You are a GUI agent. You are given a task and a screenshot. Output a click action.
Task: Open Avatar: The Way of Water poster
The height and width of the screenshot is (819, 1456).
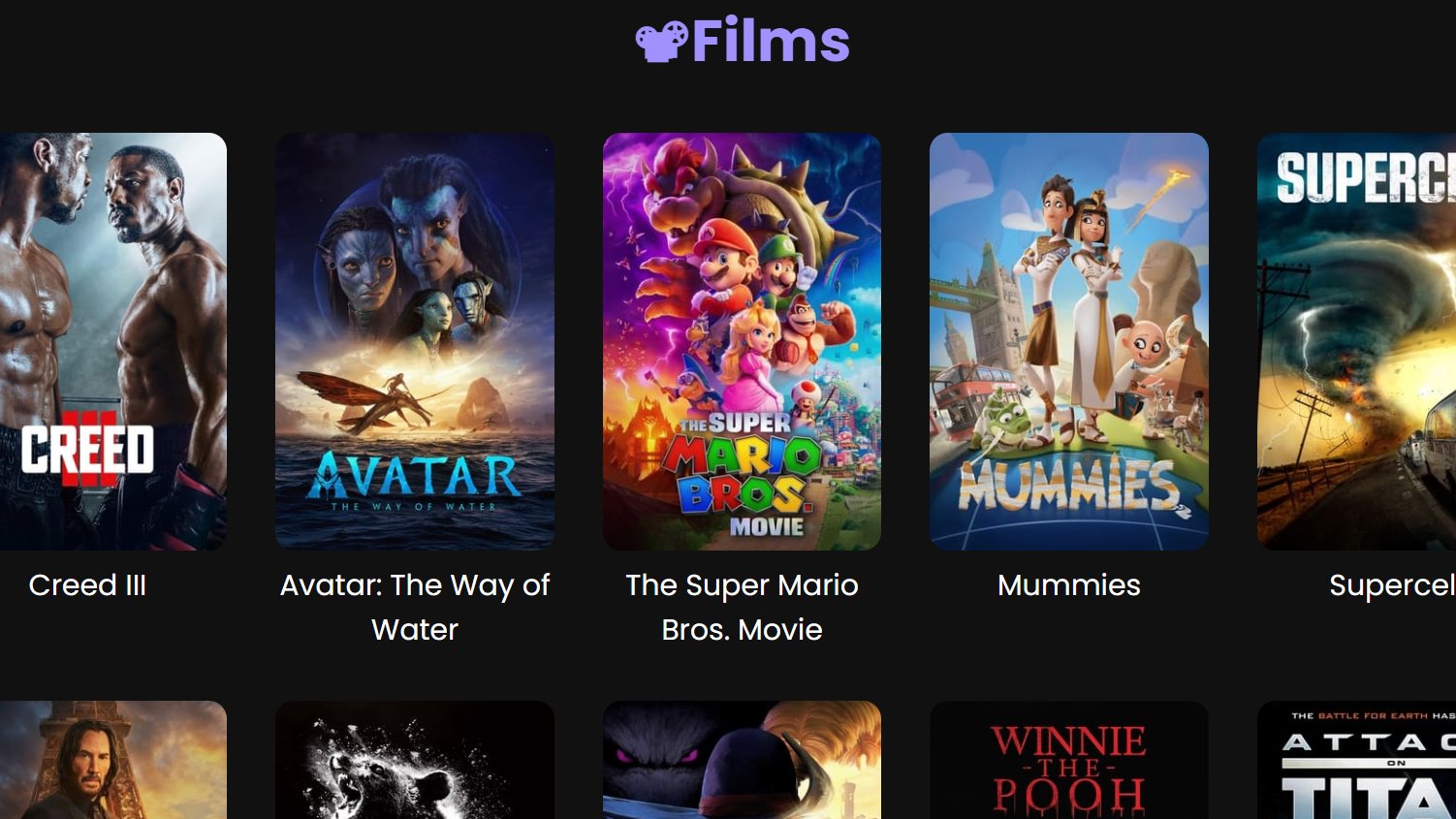pyautogui.click(x=415, y=341)
